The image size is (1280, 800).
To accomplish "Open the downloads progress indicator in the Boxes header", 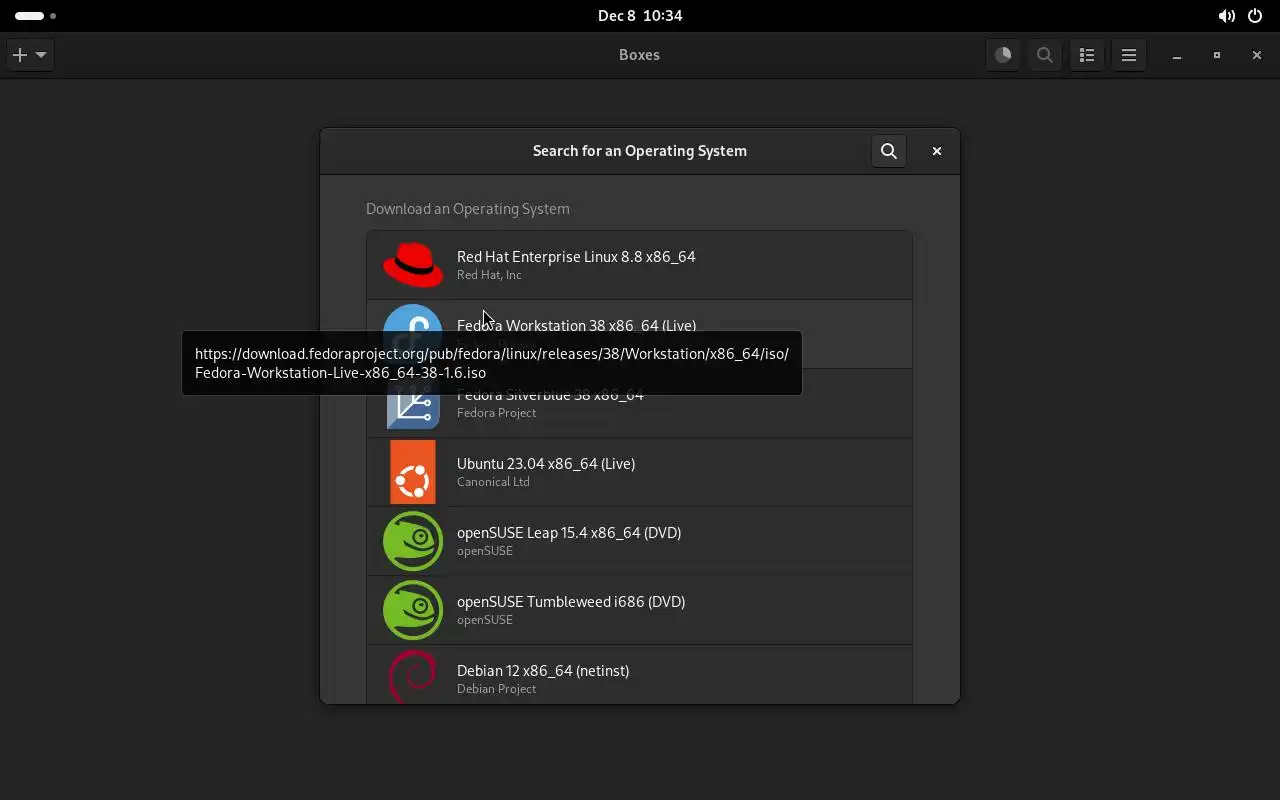I will [1003, 55].
